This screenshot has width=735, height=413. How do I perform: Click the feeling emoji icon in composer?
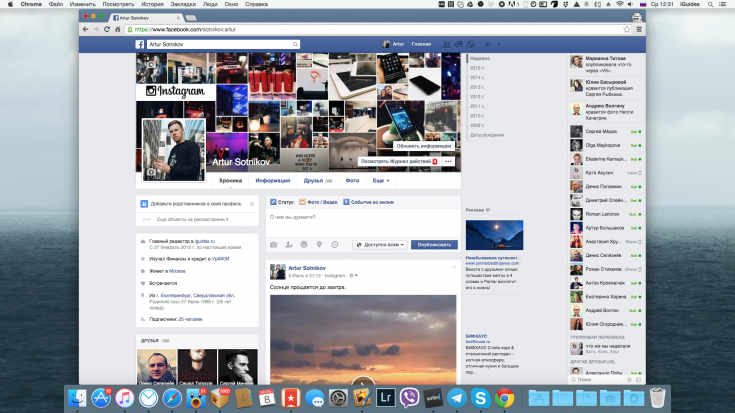click(x=304, y=244)
